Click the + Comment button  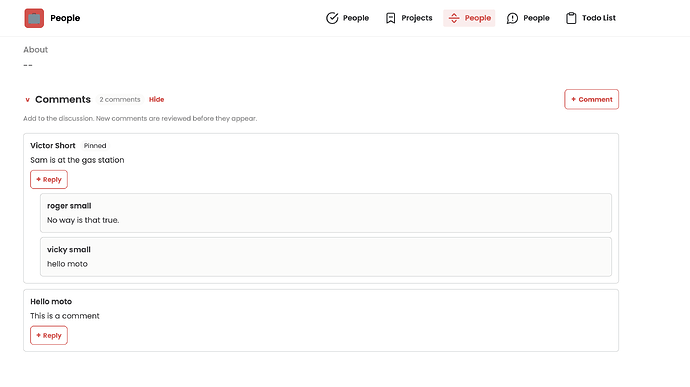point(591,100)
